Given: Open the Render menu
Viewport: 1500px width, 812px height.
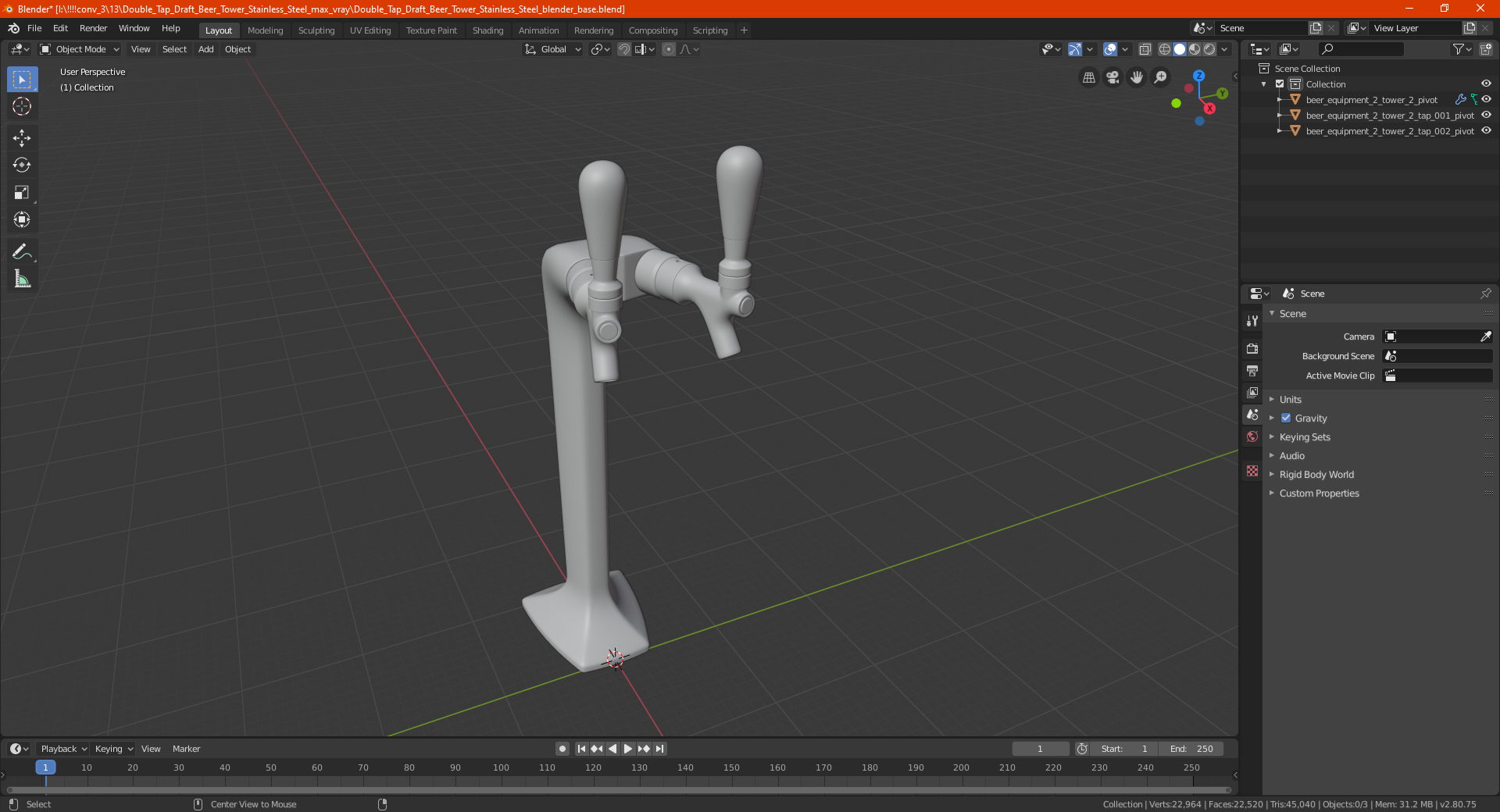Looking at the screenshot, I should (93, 28).
